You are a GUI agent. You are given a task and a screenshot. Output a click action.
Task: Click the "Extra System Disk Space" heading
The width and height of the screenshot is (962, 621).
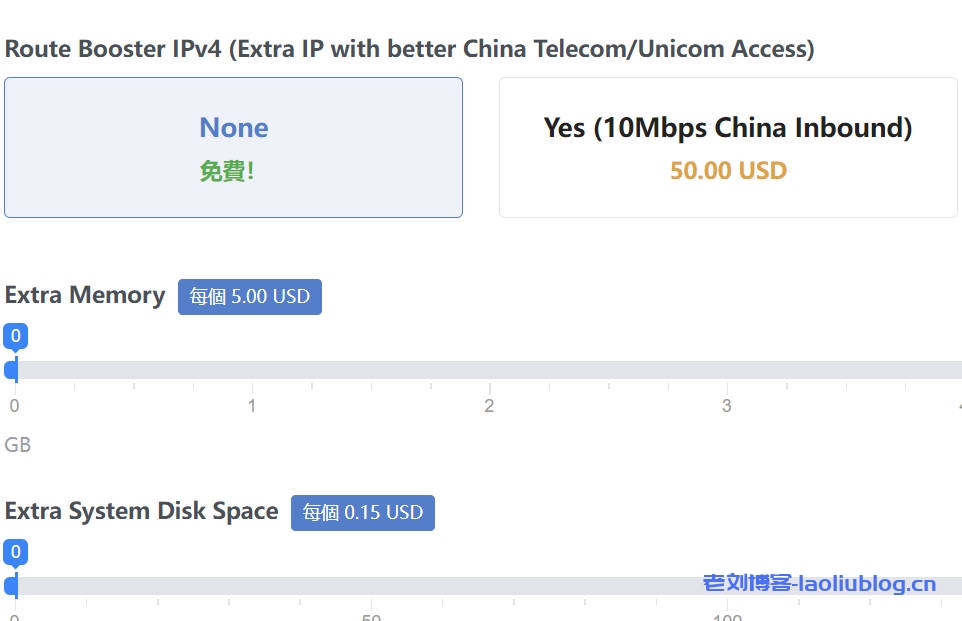pos(141,511)
